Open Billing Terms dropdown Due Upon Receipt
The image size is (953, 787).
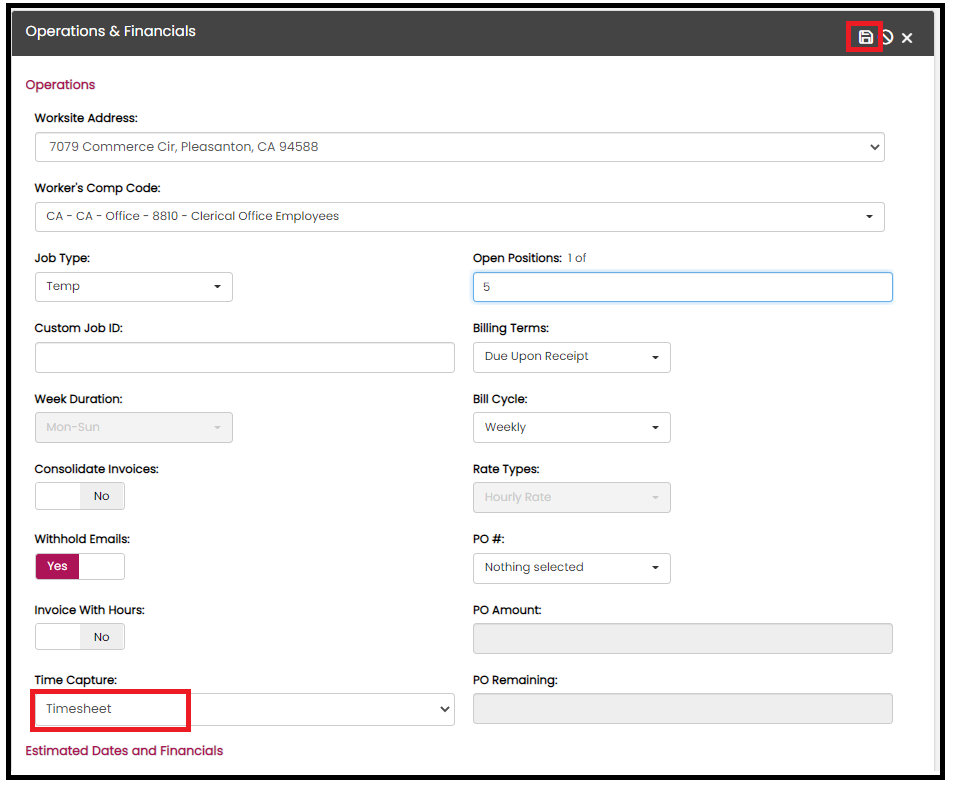(x=571, y=357)
